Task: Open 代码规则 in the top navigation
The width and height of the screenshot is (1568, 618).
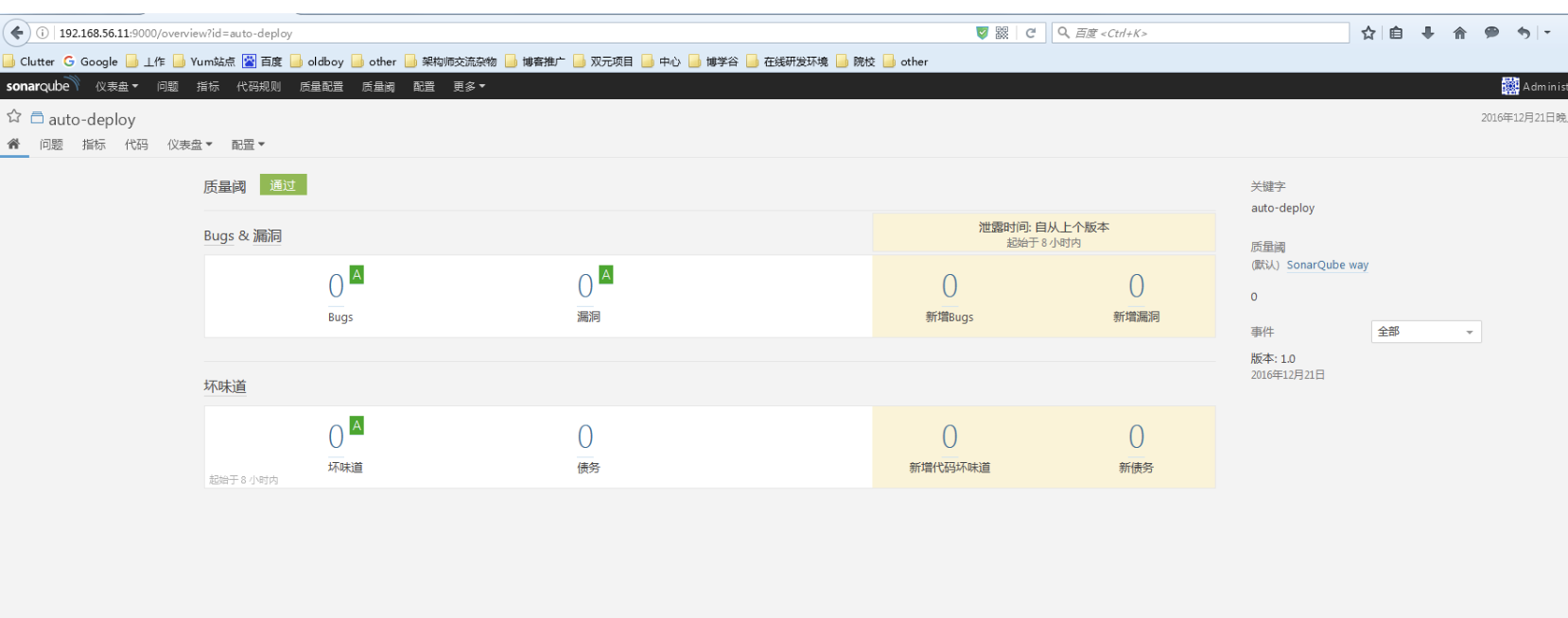Action: pos(258,86)
